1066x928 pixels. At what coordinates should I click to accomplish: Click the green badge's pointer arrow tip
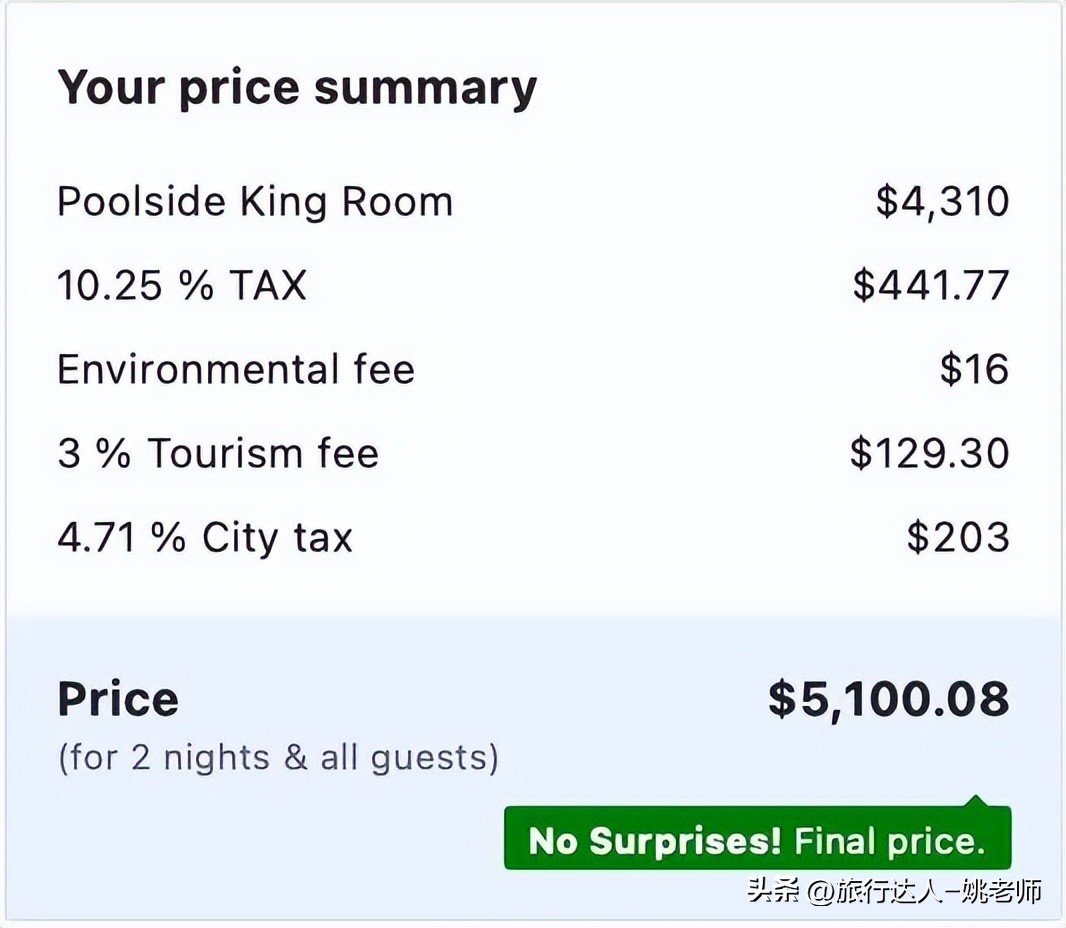pyautogui.click(x=976, y=800)
